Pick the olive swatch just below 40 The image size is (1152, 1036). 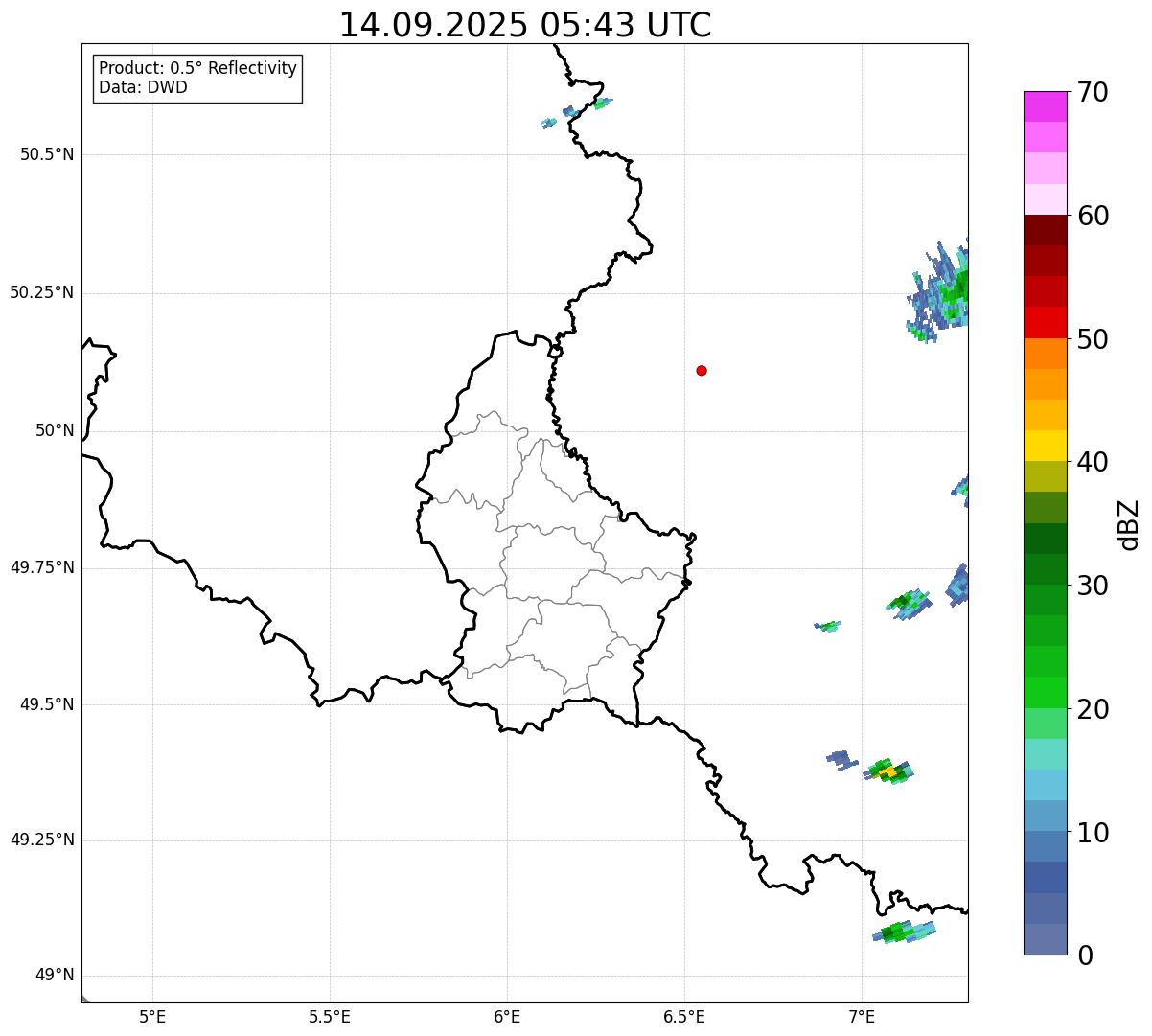click(1046, 476)
